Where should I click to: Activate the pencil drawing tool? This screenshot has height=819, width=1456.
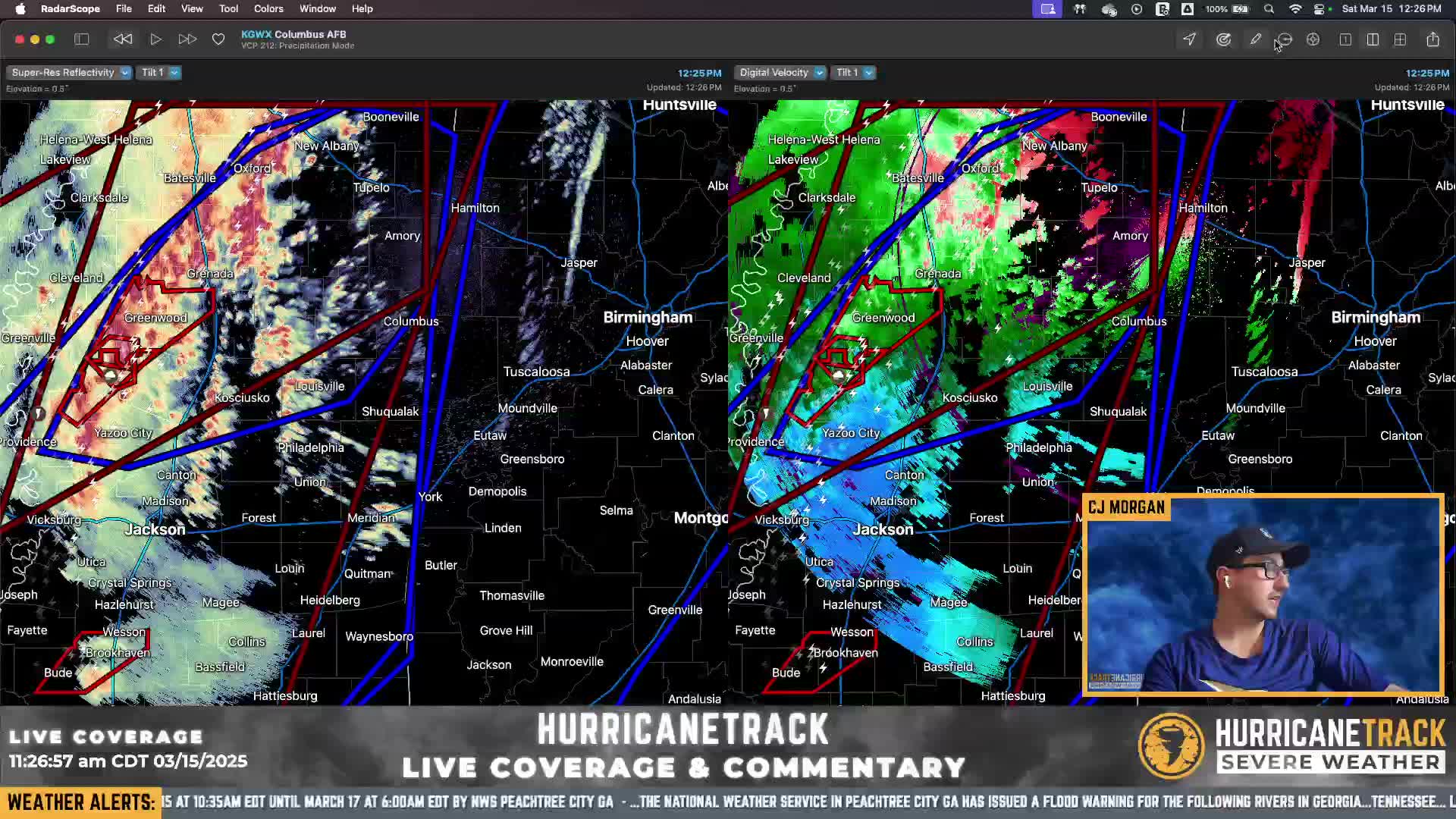pos(1256,39)
